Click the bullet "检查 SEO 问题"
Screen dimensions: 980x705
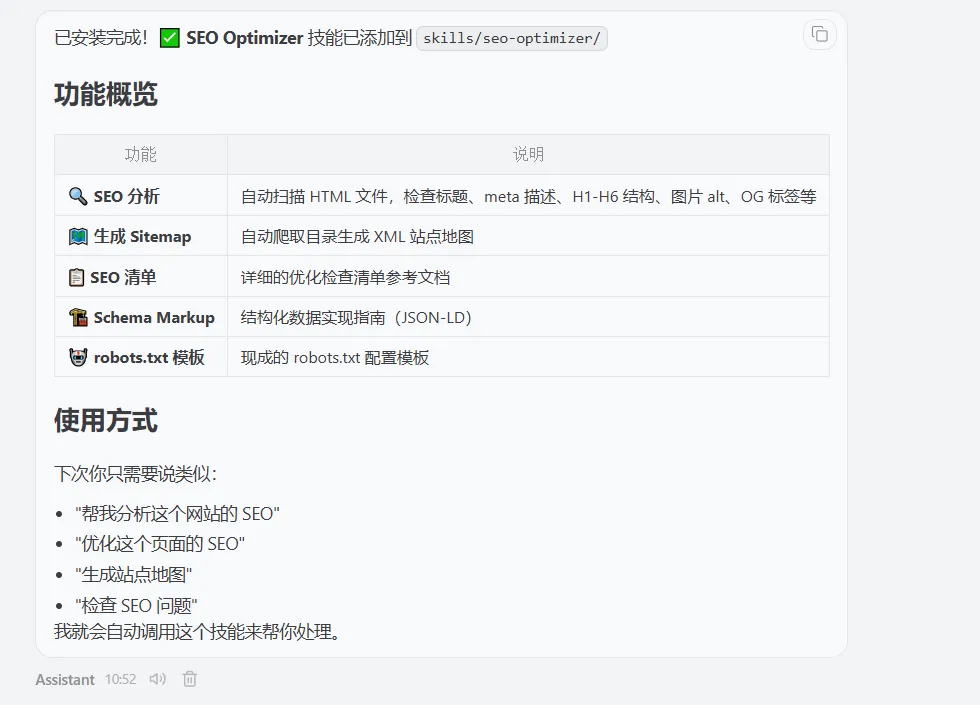(136, 605)
